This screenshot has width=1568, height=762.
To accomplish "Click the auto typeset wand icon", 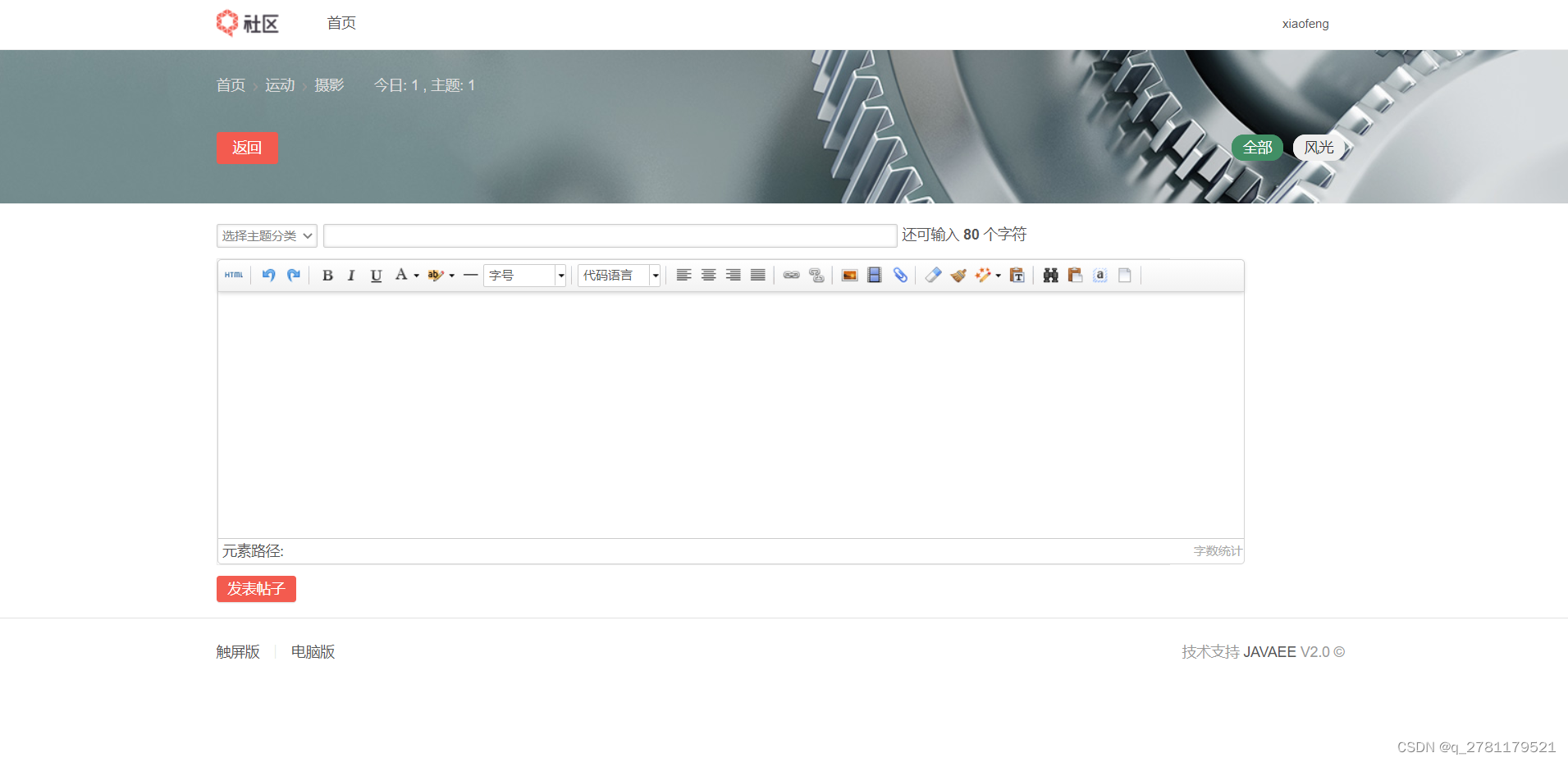I will [x=983, y=276].
